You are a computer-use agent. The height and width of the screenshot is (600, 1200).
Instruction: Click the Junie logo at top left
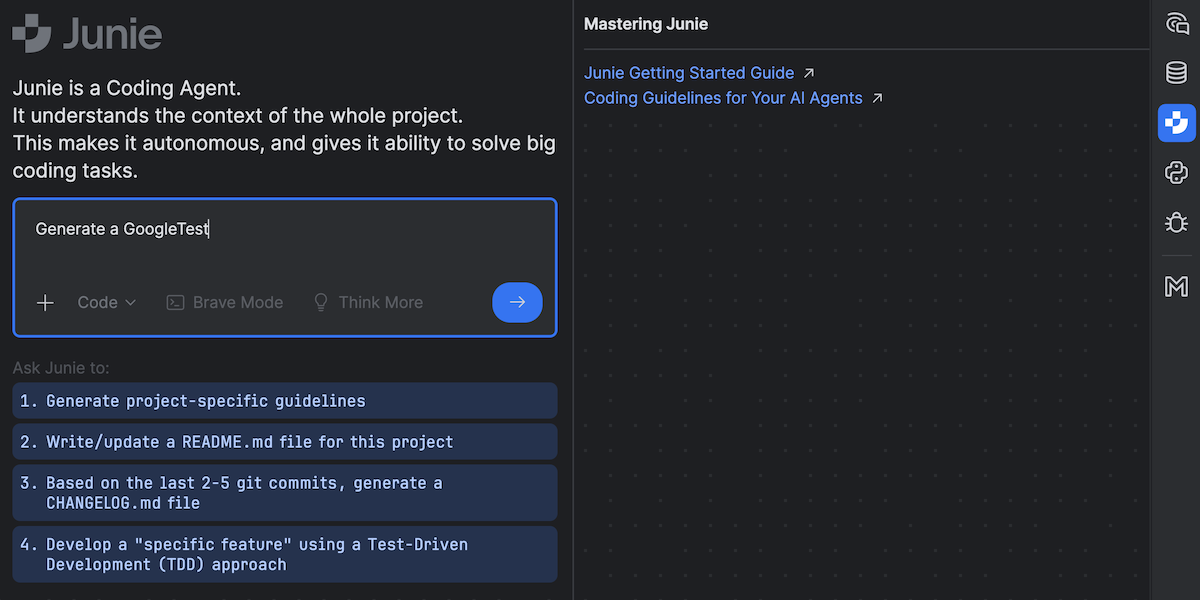[x=88, y=34]
